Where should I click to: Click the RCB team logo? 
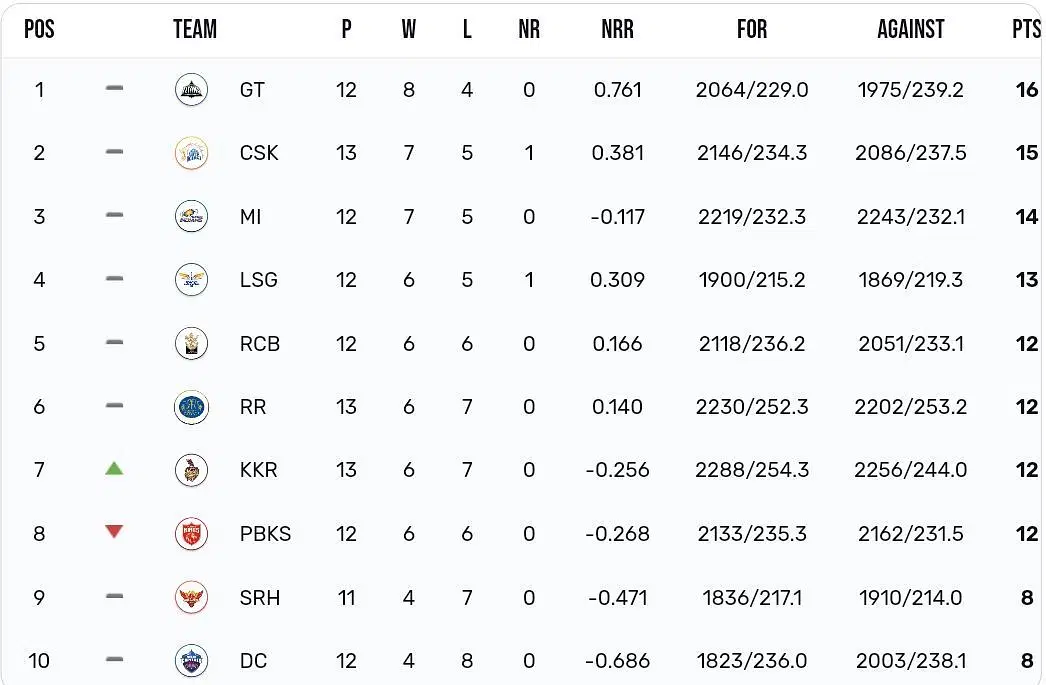[191, 344]
